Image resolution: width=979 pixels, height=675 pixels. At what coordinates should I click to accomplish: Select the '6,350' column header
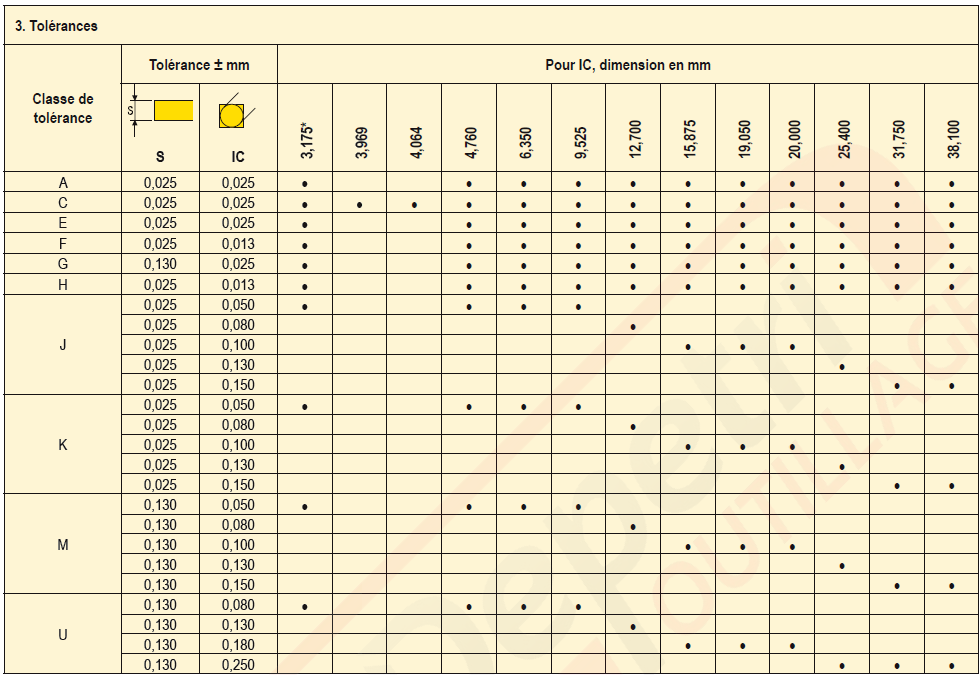pyautogui.click(x=526, y=143)
